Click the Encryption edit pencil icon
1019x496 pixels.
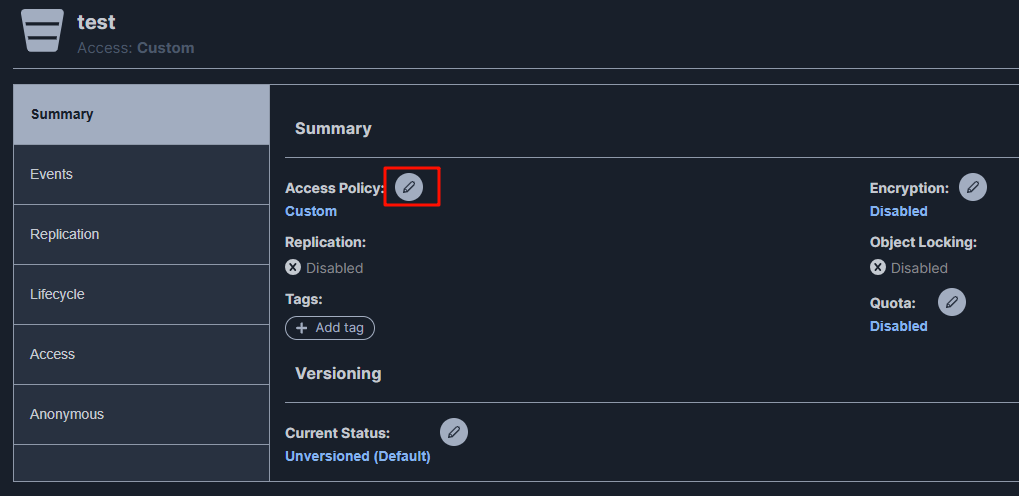(x=973, y=187)
